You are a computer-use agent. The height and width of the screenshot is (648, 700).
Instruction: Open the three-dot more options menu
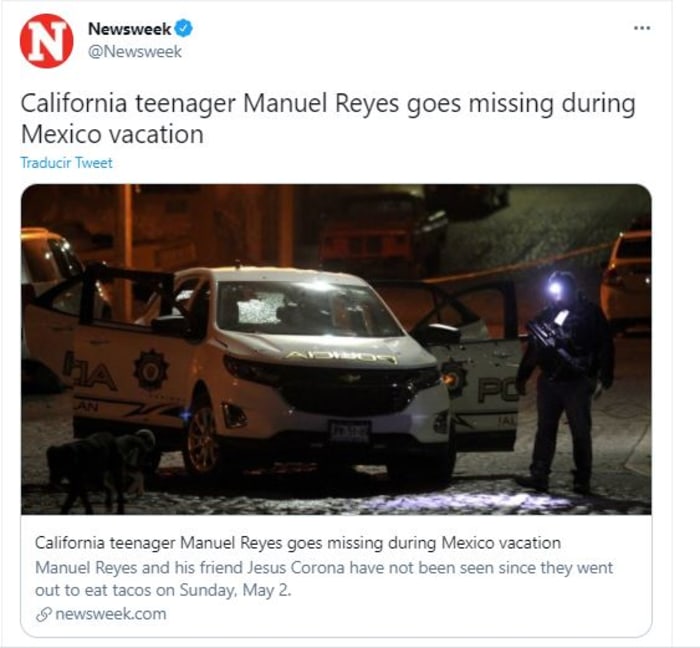tap(642, 28)
